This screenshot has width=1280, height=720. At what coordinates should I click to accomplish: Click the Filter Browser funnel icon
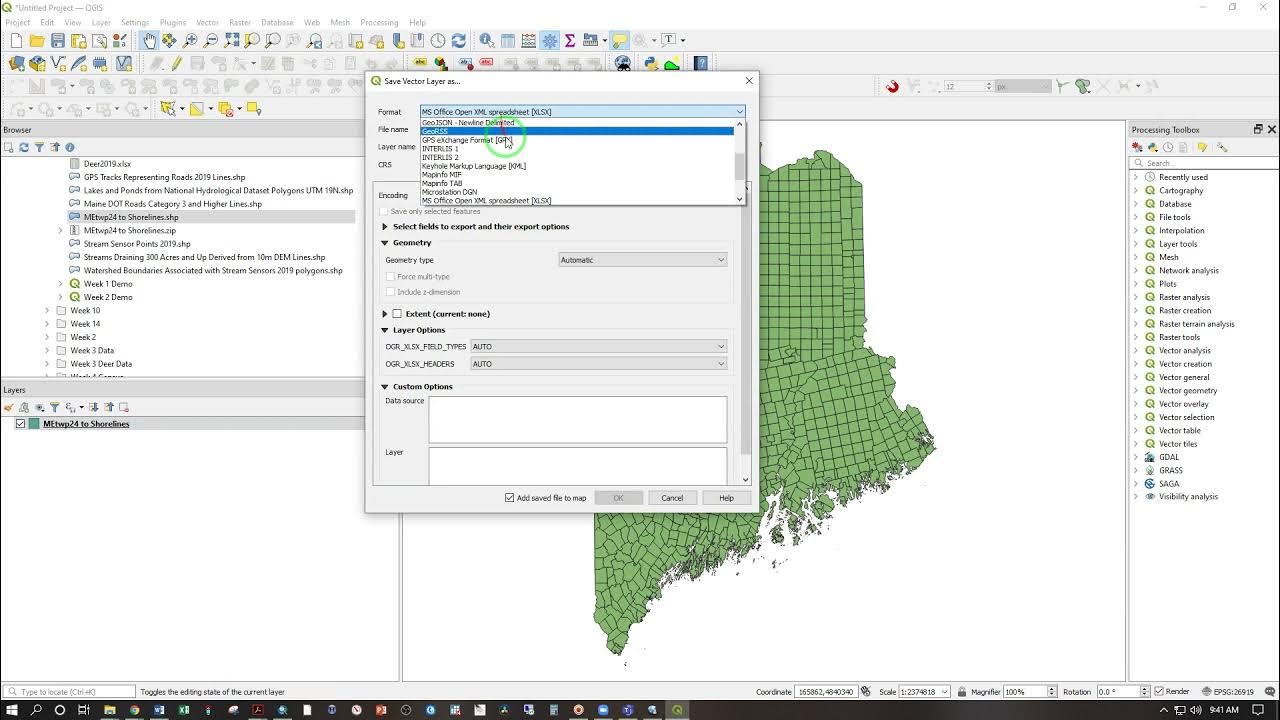coord(39,147)
